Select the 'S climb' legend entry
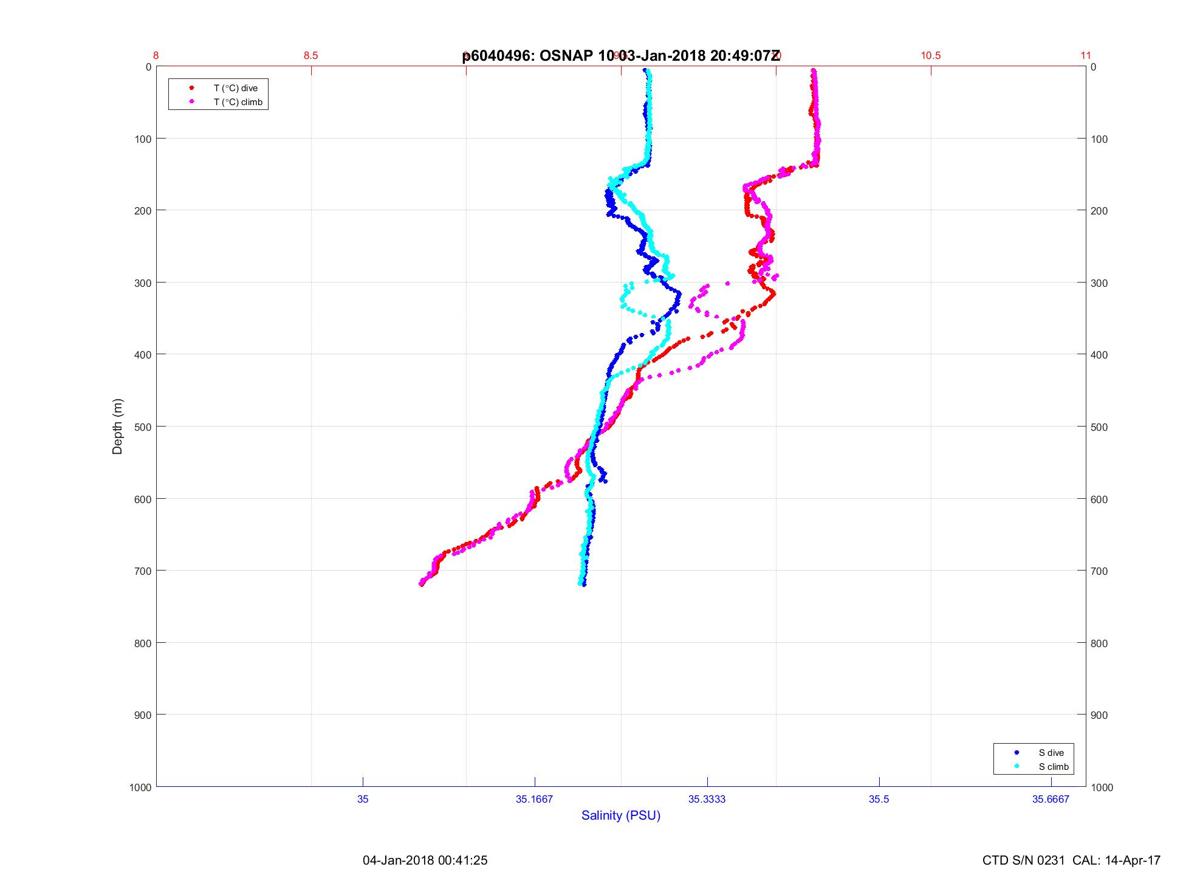Viewport: 1200px width, 885px height. (1054, 766)
